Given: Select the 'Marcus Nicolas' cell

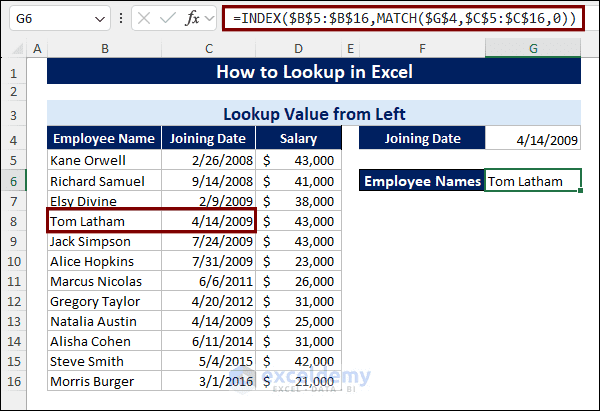Looking at the screenshot, I should click(104, 281).
